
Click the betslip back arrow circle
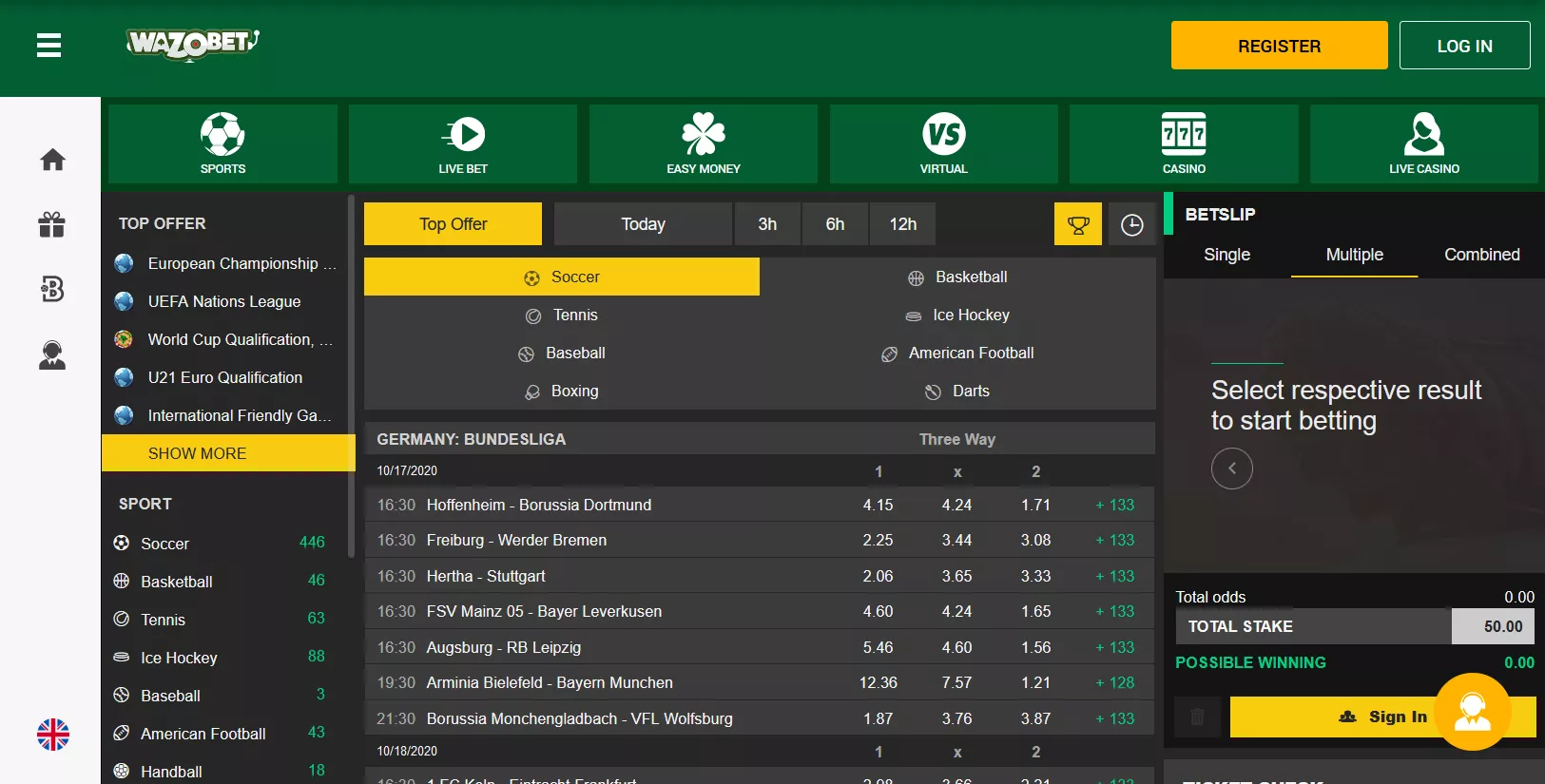[1232, 468]
